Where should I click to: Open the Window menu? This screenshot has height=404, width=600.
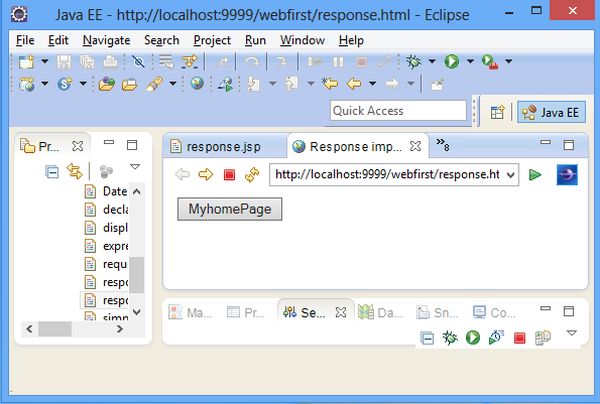[x=302, y=40]
